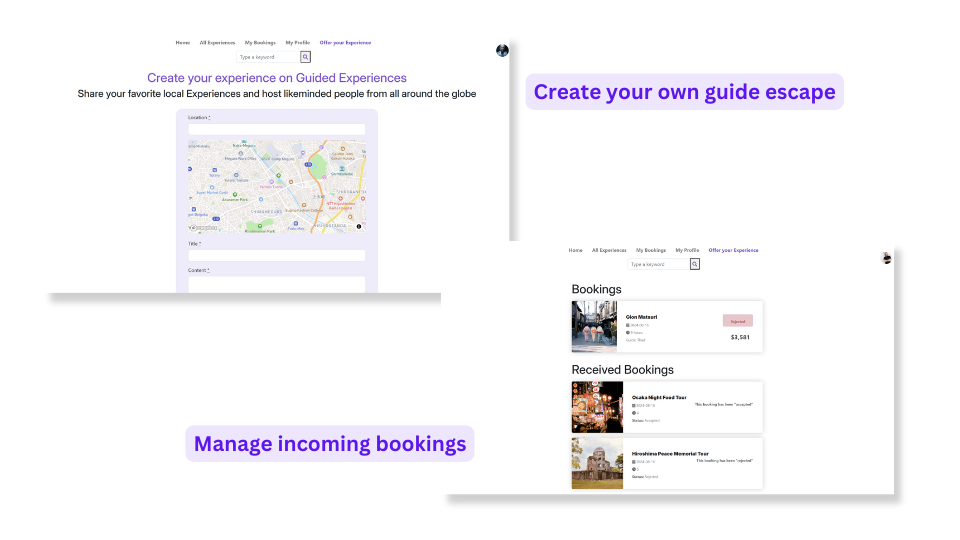Click guests icon of Hiroshima Peace Memorial Tour

point(634,469)
